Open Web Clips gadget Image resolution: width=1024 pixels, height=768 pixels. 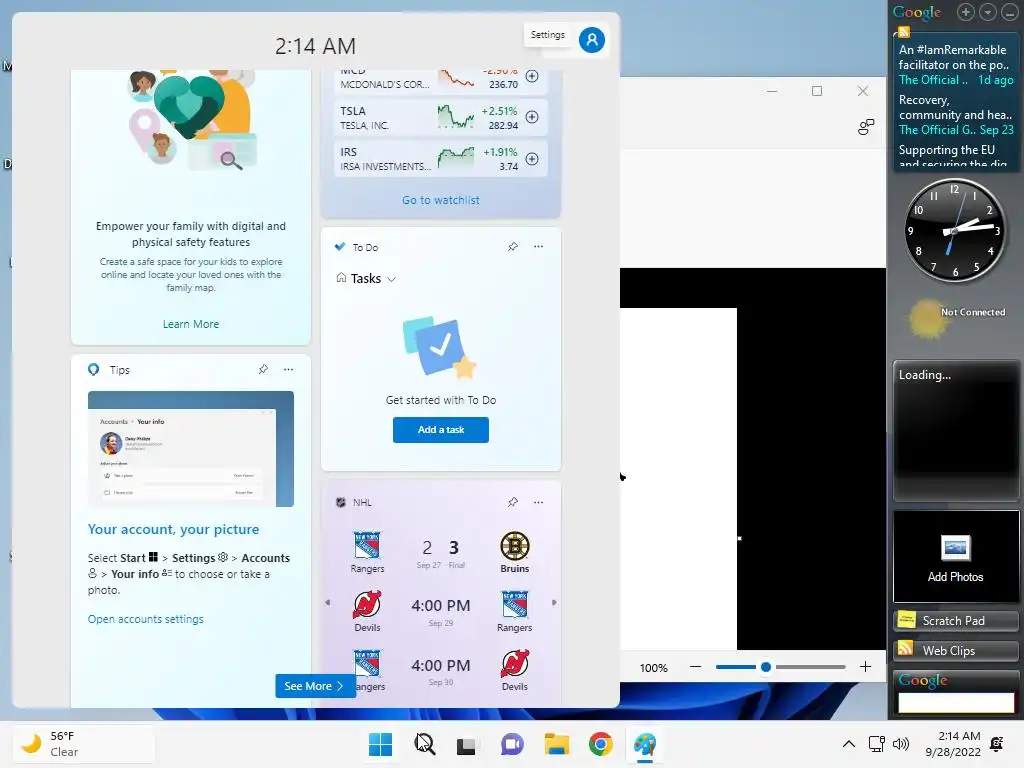[x=955, y=650]
